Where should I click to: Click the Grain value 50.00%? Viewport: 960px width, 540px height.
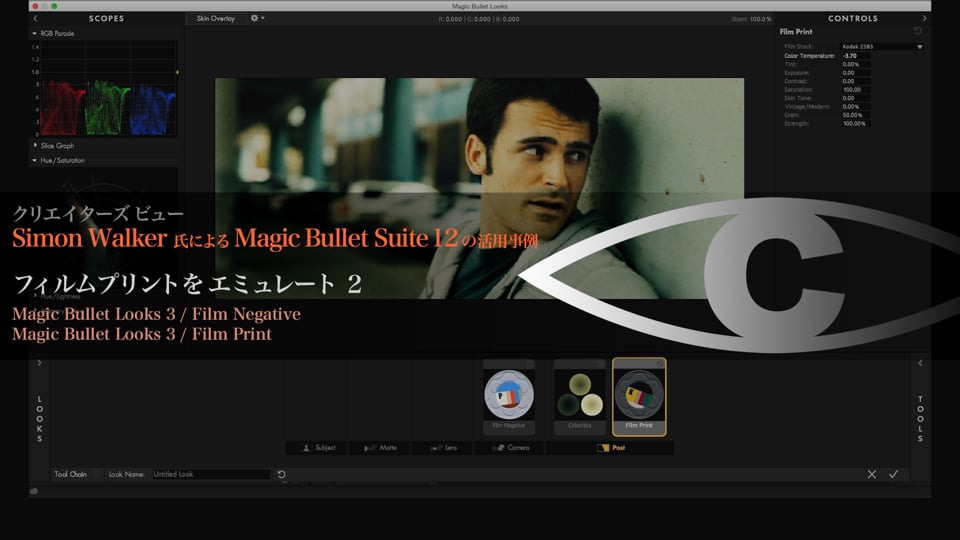[x=856, y=115]
